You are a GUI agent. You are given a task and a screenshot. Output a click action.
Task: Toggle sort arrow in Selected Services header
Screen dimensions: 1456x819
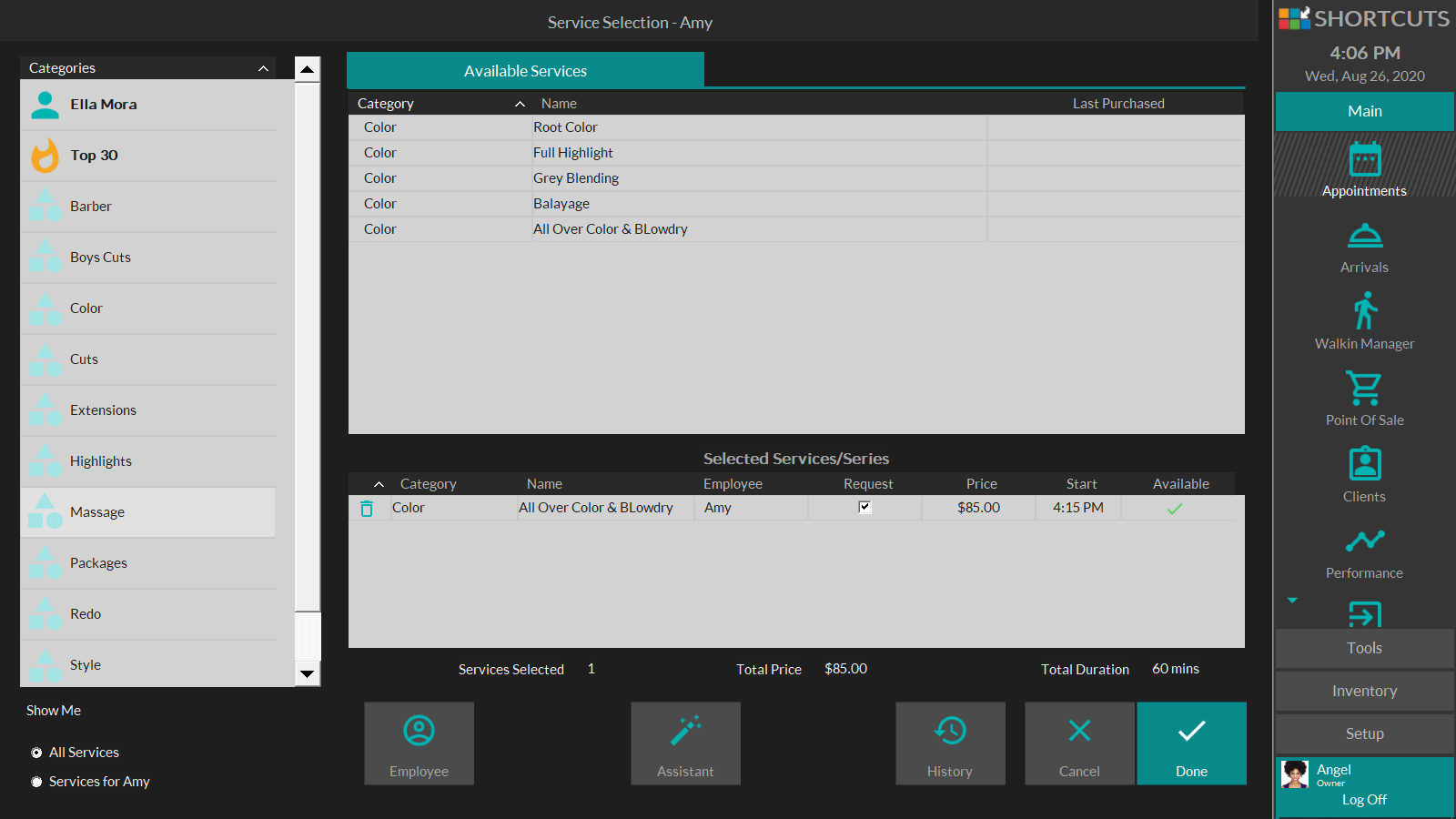379,484
